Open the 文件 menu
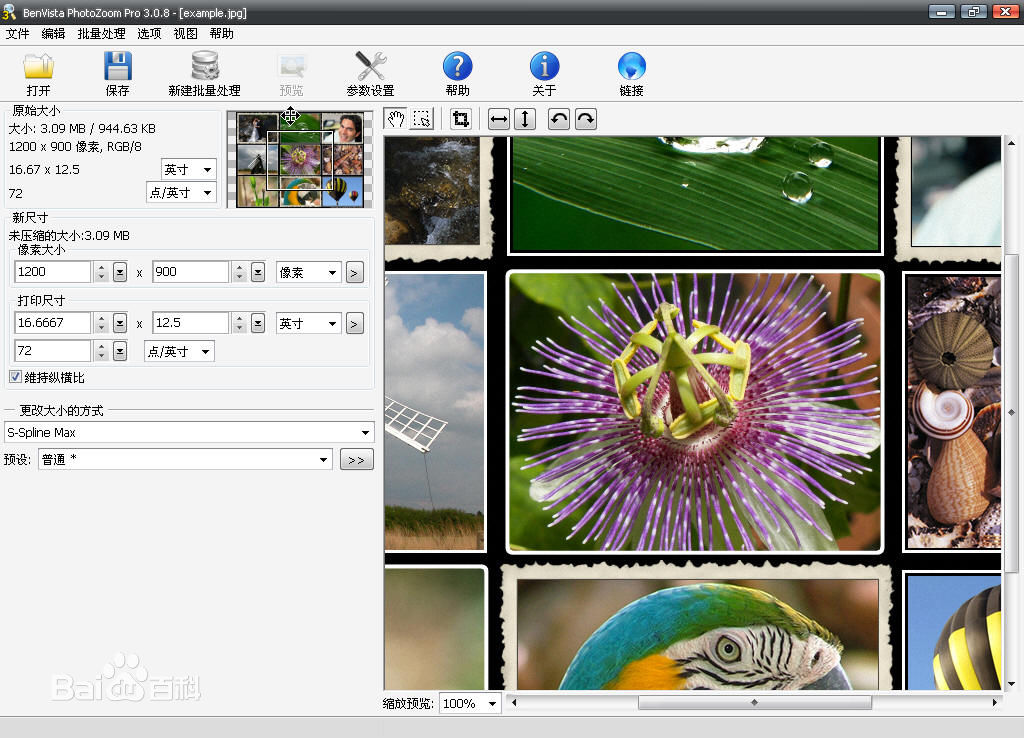 18,33
